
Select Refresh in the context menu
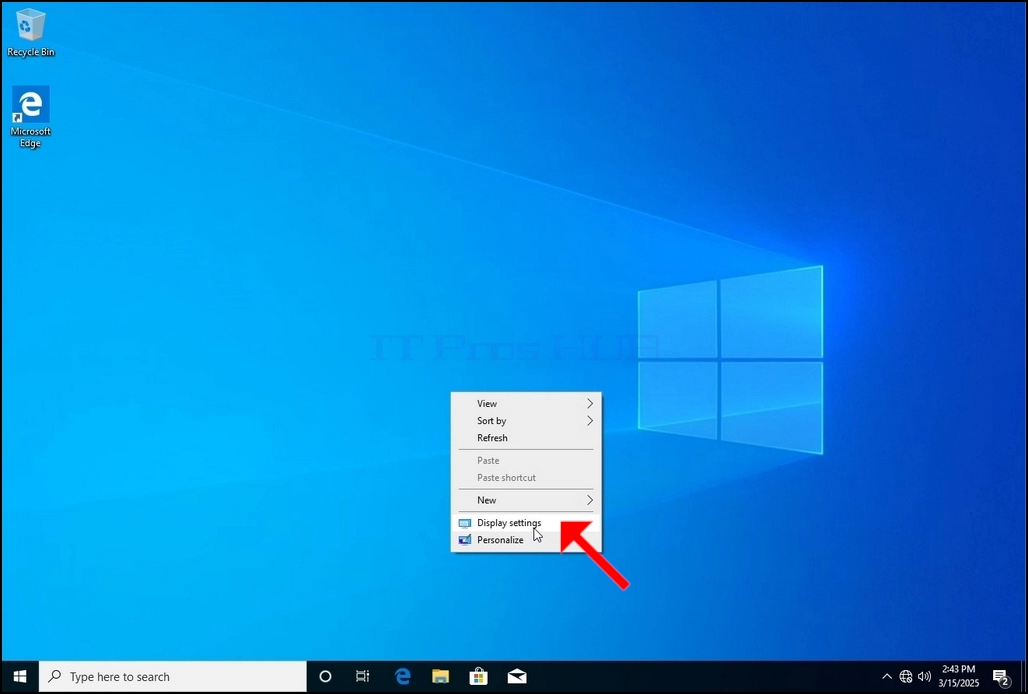pyautogui.click(x=526, y=438)
